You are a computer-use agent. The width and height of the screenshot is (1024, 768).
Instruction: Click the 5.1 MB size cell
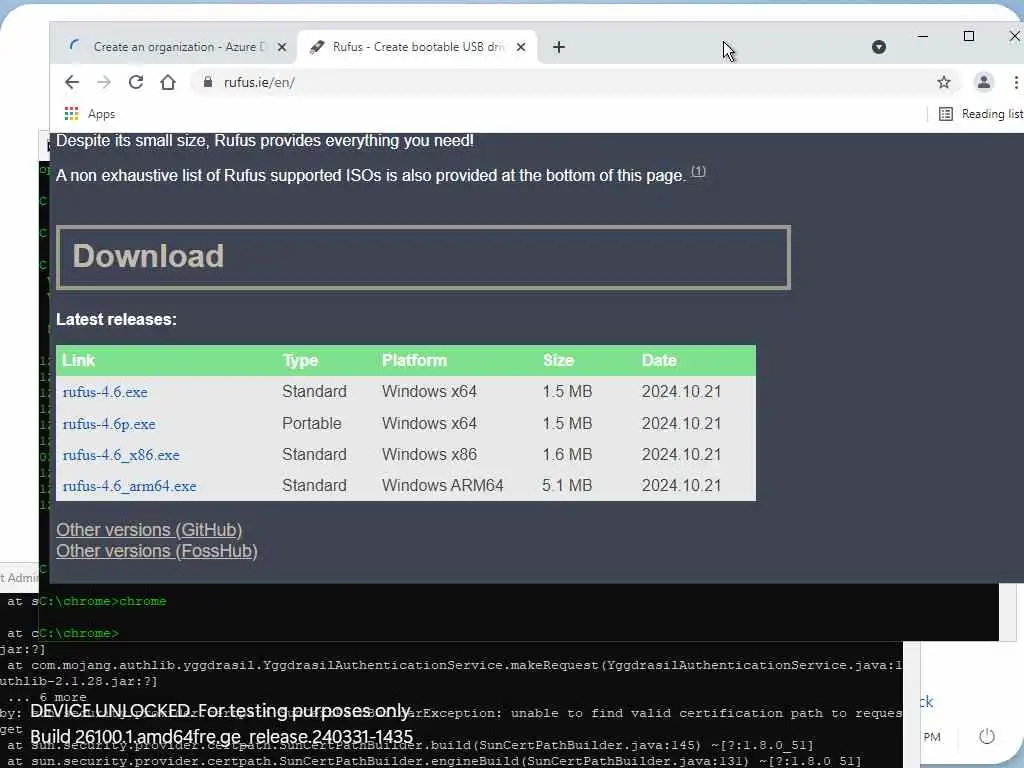click(x=567, y=486)
